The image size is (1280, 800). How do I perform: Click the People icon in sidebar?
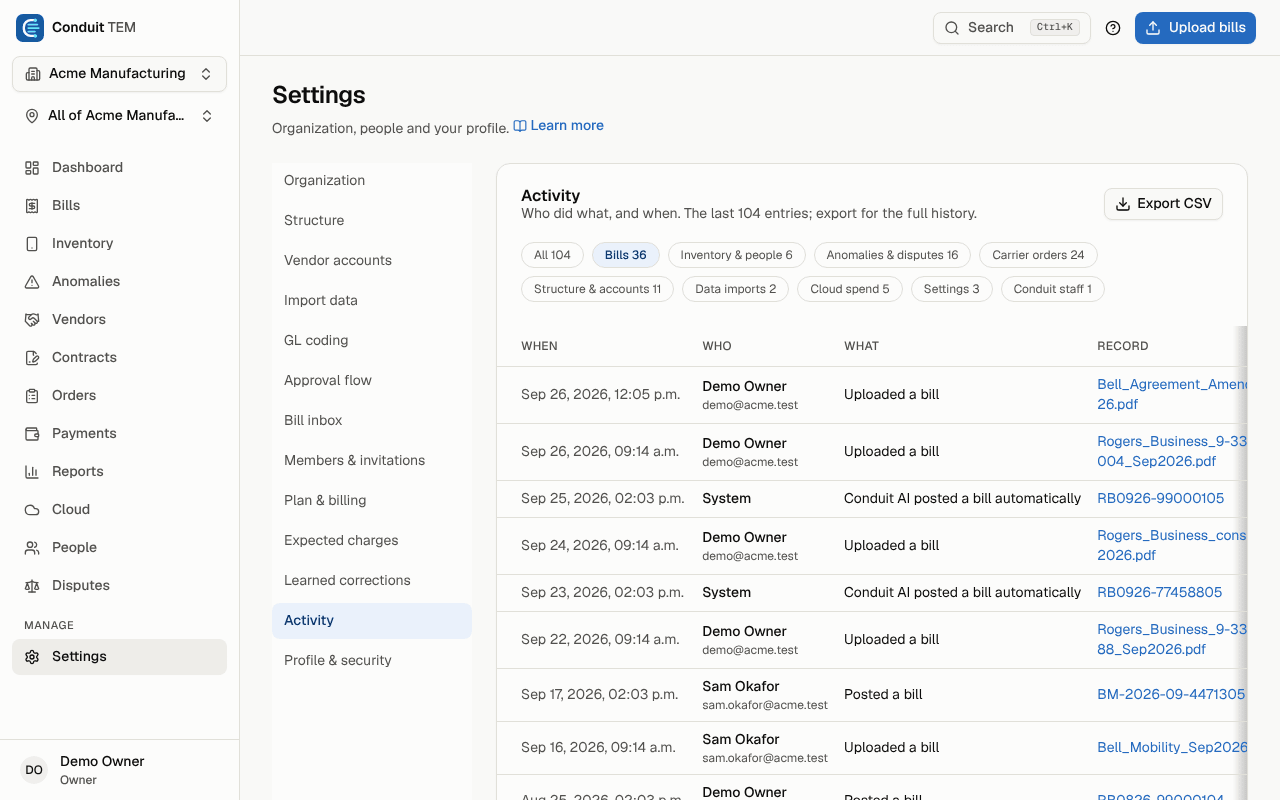point(32,548)
